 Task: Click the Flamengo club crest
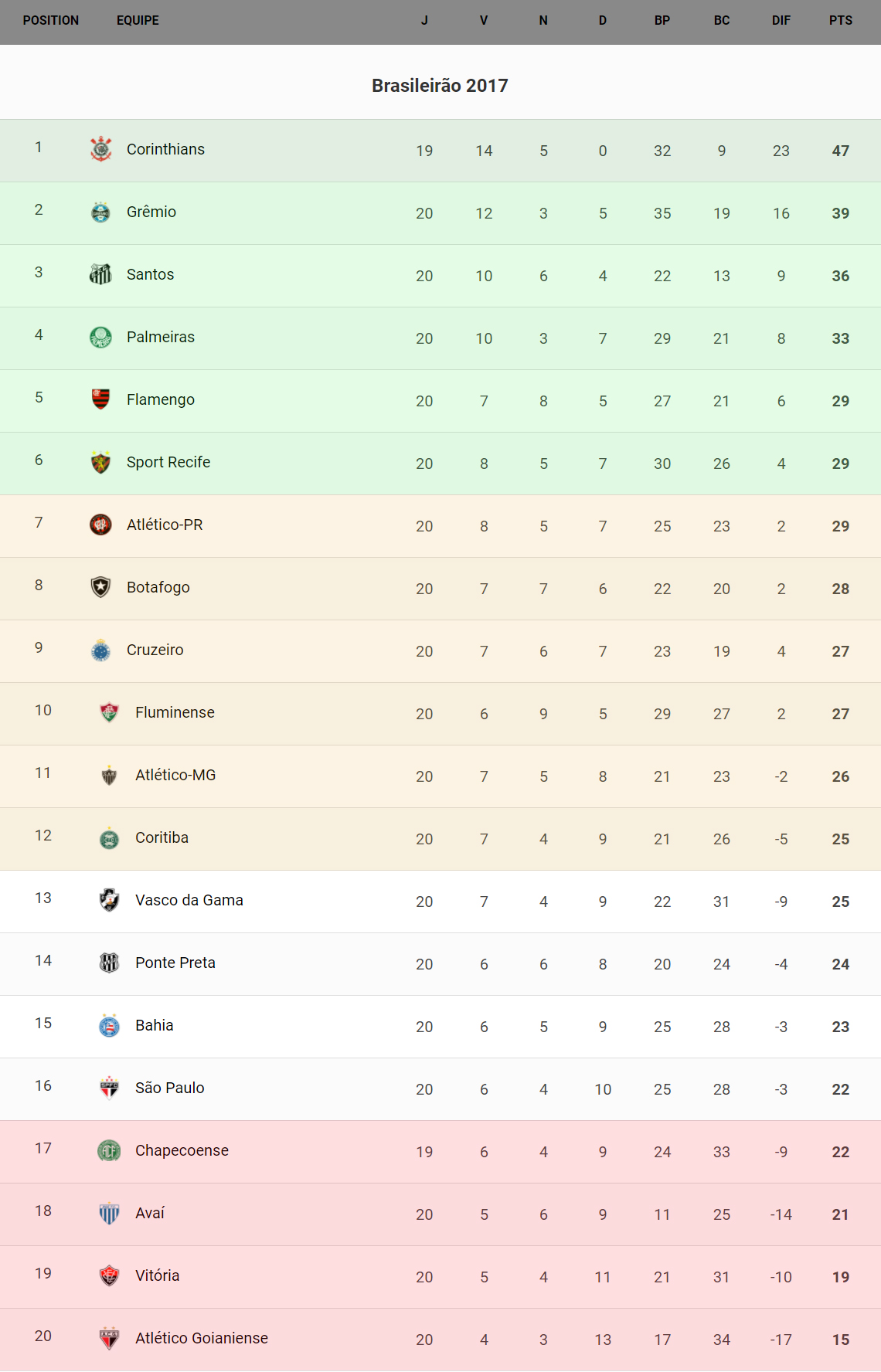[x=100, y=399]
